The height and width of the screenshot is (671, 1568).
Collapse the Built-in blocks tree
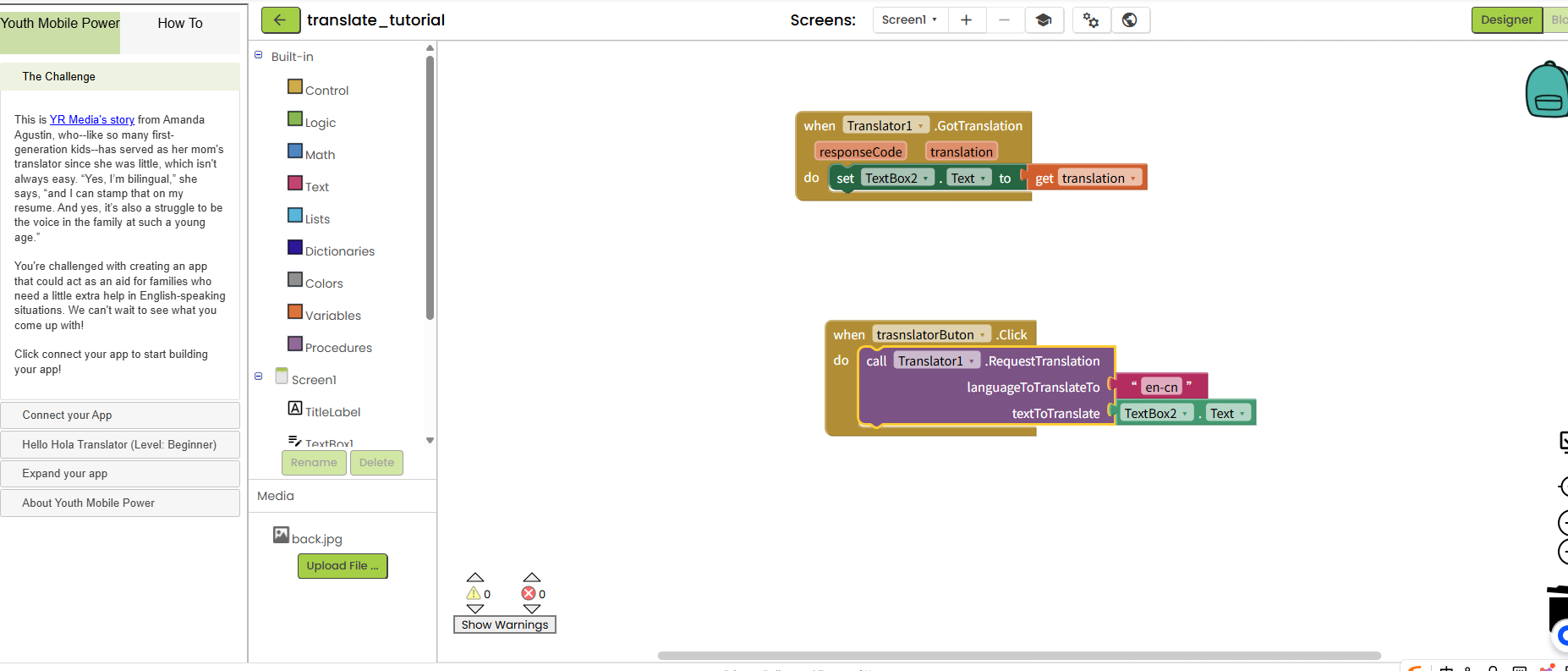[259, 55]
